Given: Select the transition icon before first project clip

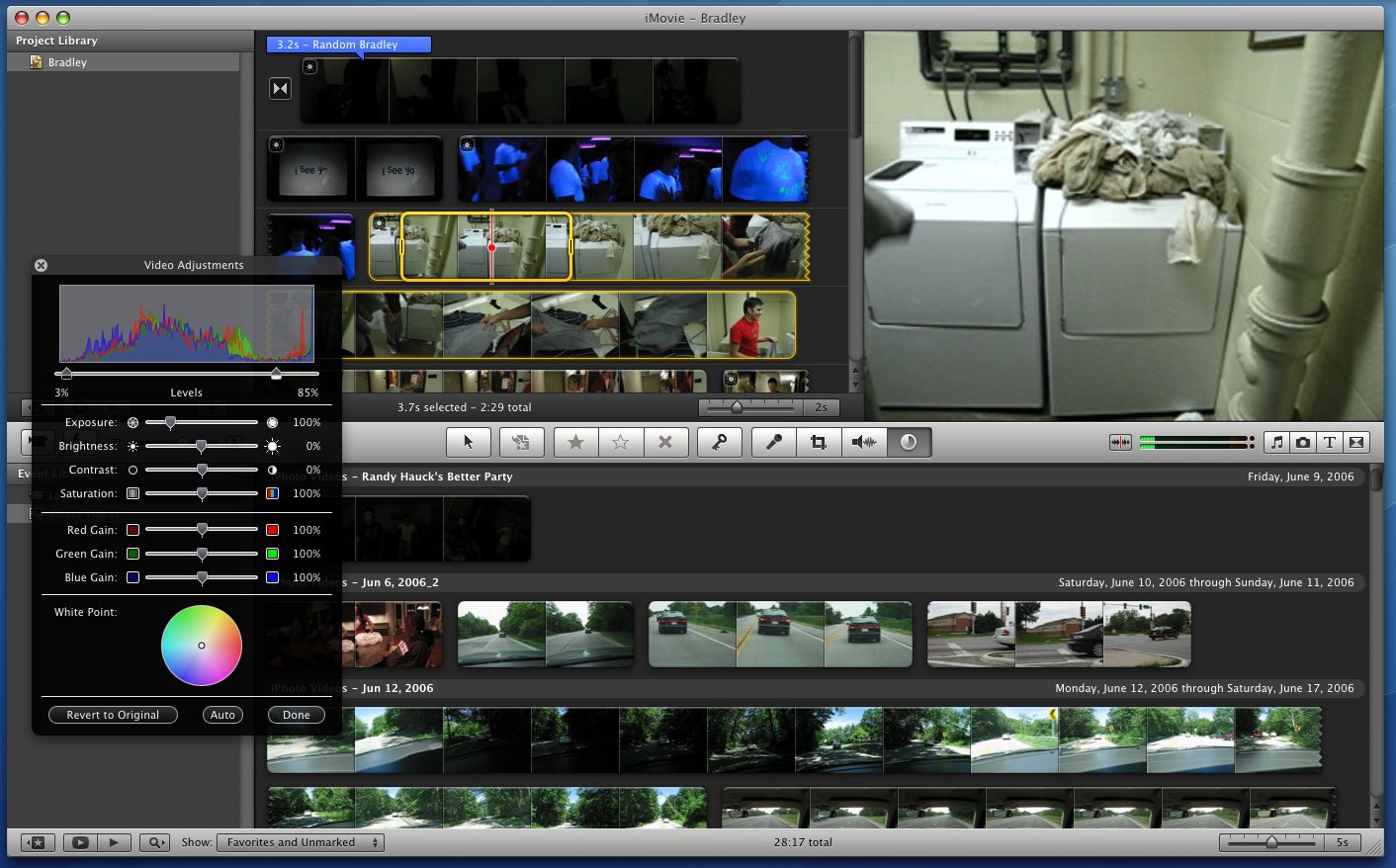Looking at the screenshot, I should (x=281, y=89).
